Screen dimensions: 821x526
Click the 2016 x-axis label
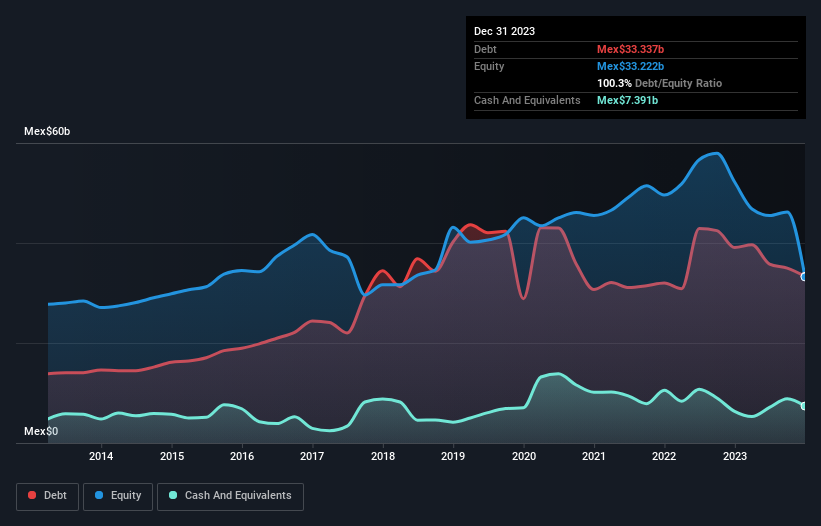click(242, 456)
